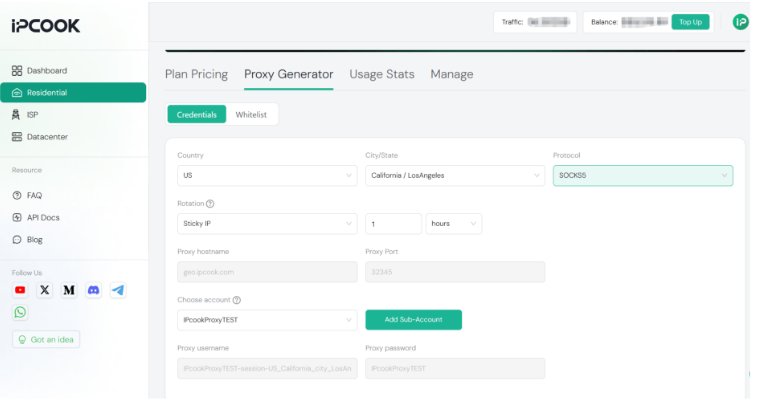The height and width of the screenshot is (415, 768).
Task: Switch to the Usage Stats tab
Action: point(382,74)
